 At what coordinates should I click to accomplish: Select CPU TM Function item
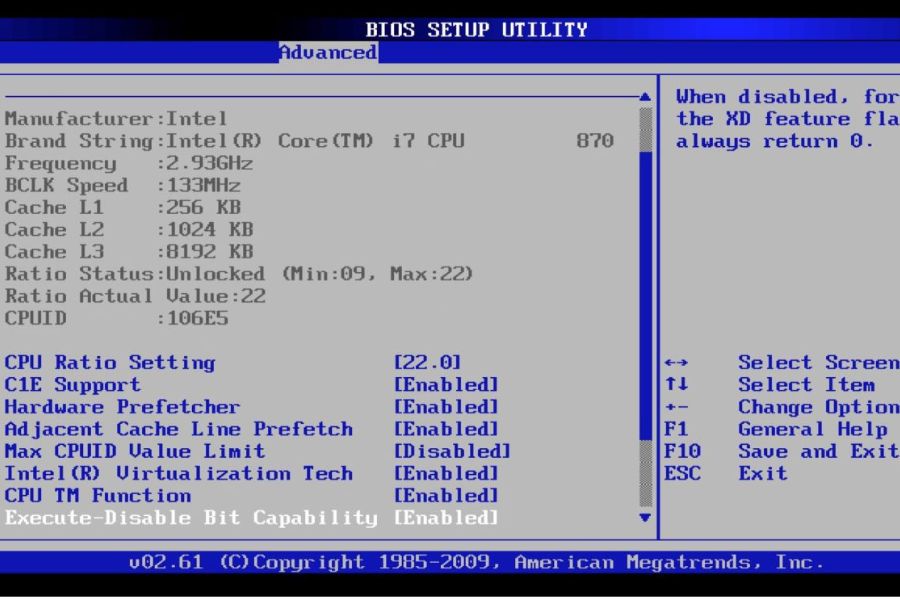[x=97, y=495]
